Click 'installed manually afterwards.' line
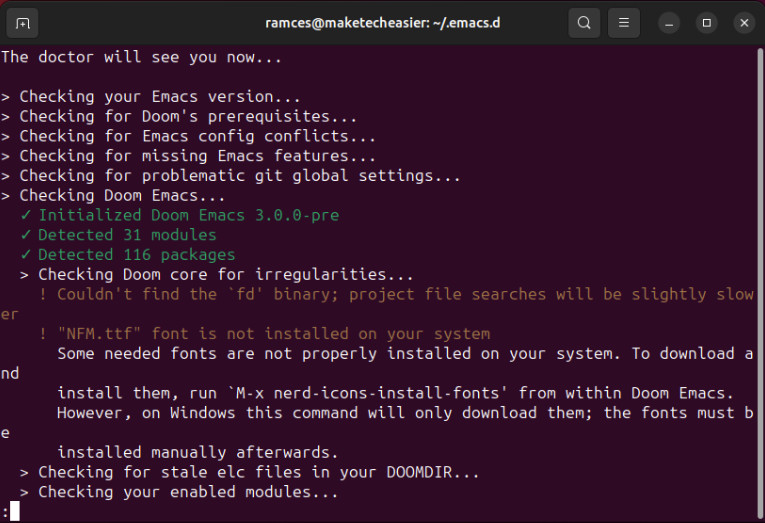Screen dimensions: 765x523 point(198,452)
